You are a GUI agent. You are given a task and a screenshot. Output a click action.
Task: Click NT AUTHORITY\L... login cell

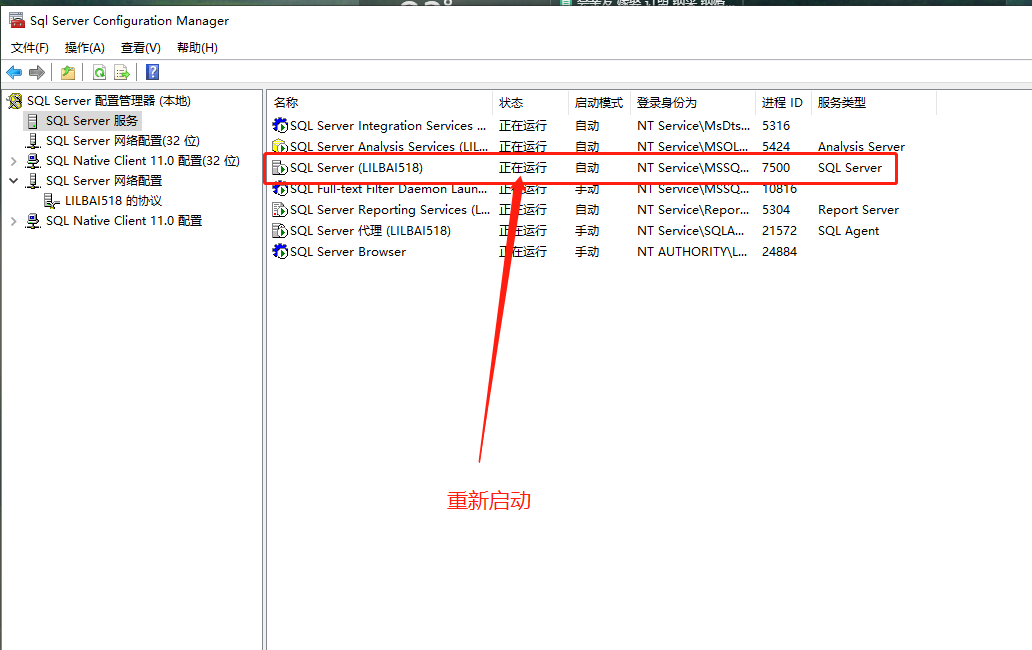692,251
